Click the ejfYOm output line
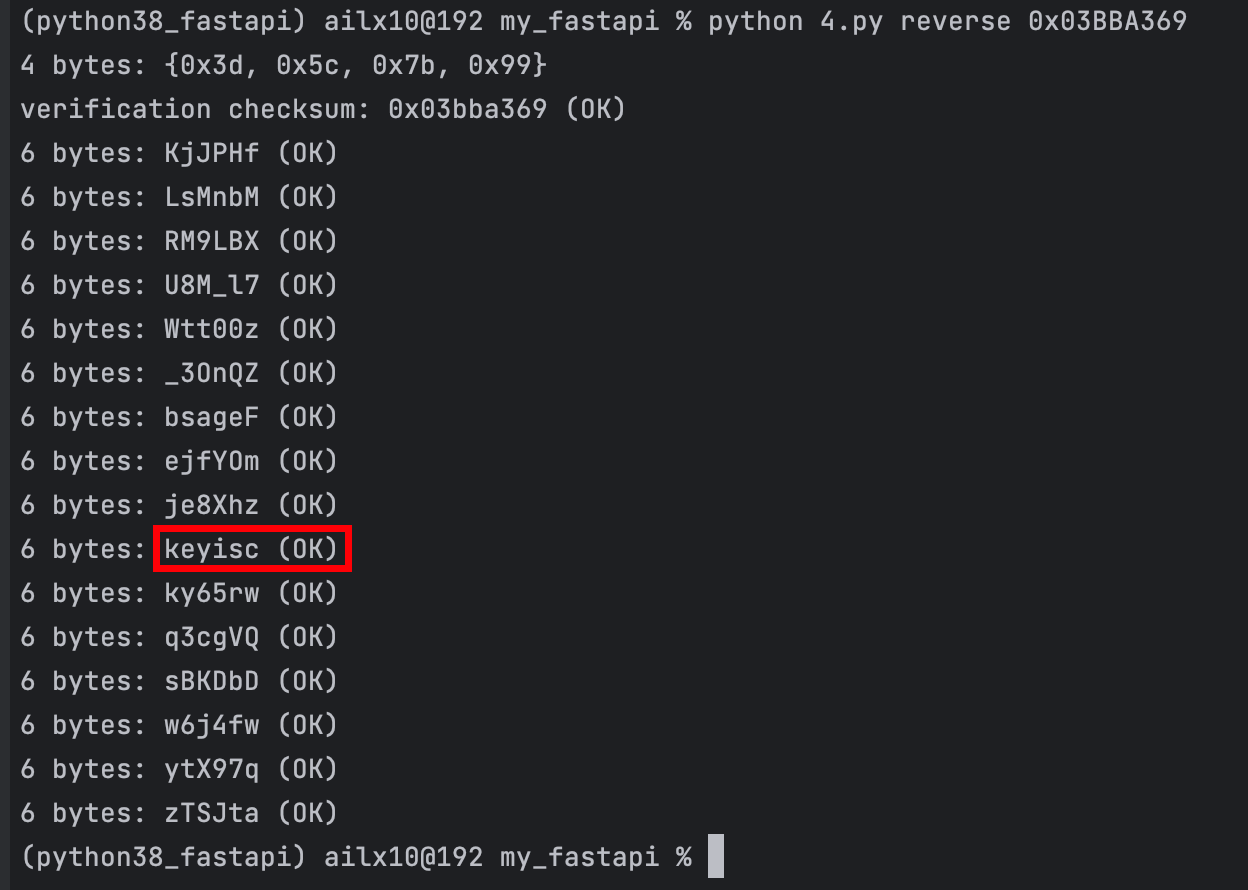 (x=179, y=461)
